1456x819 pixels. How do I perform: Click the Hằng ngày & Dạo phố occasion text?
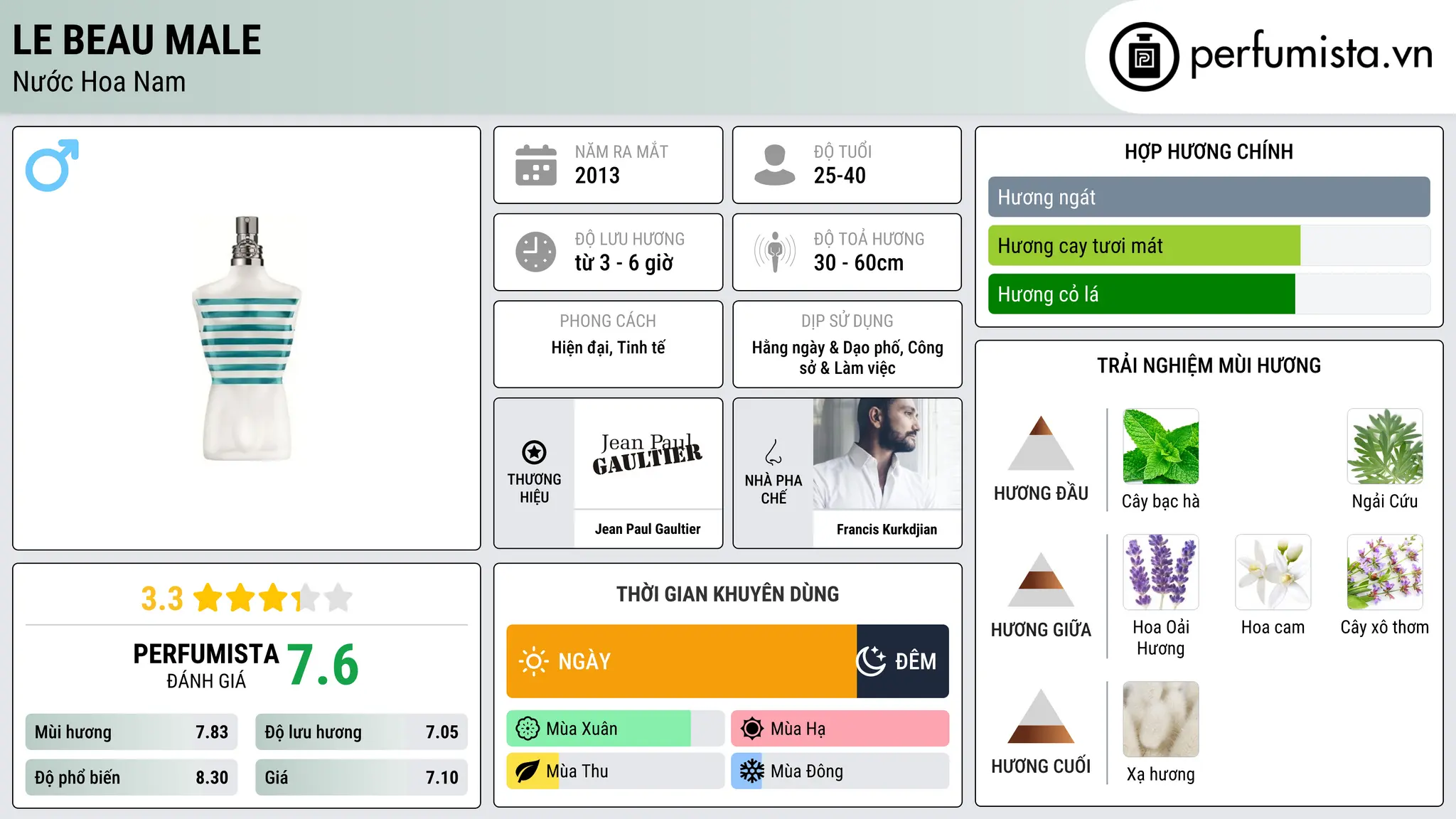[x=847, y=358]
